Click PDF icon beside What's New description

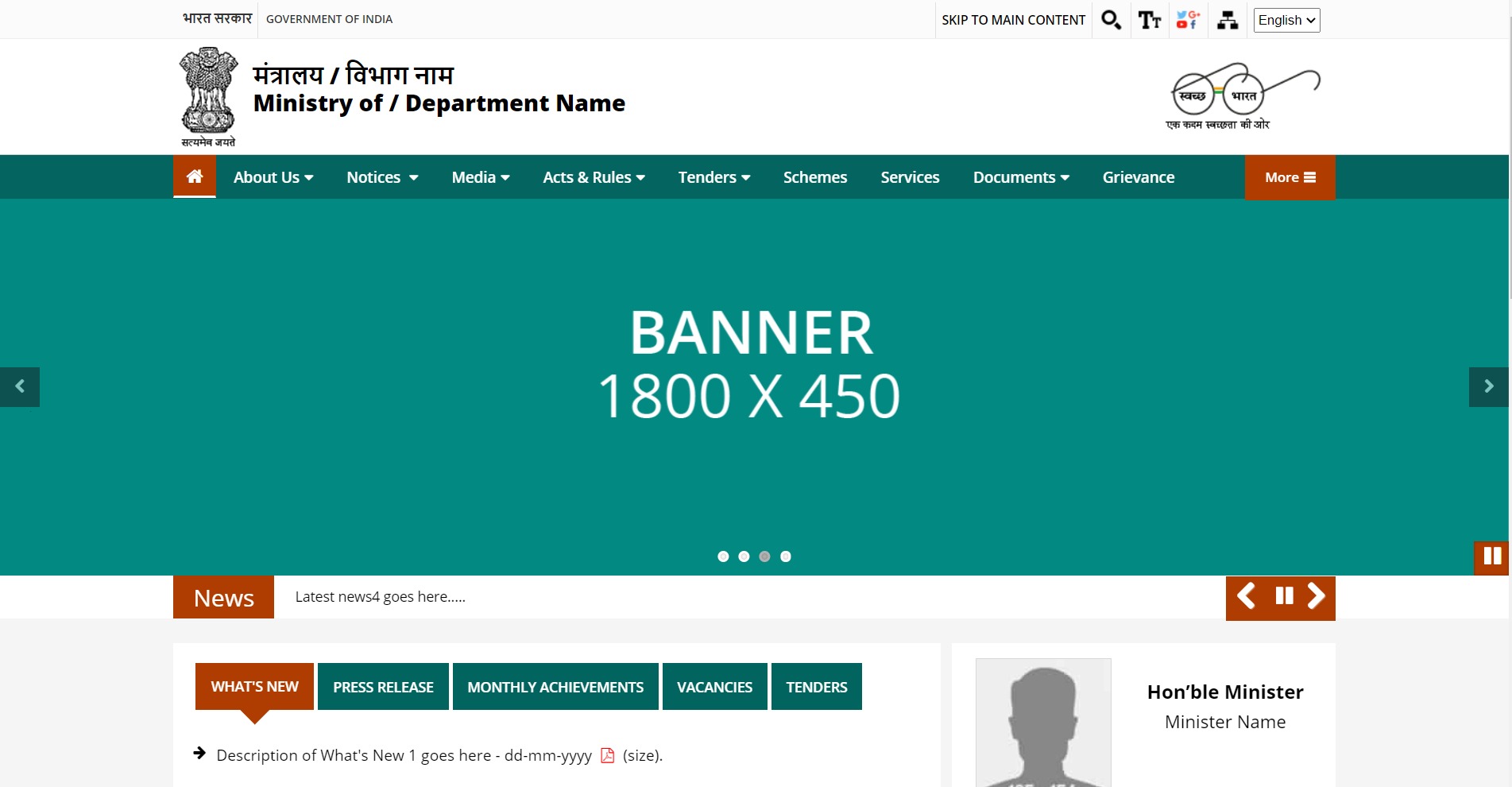[x=607, y=755]
